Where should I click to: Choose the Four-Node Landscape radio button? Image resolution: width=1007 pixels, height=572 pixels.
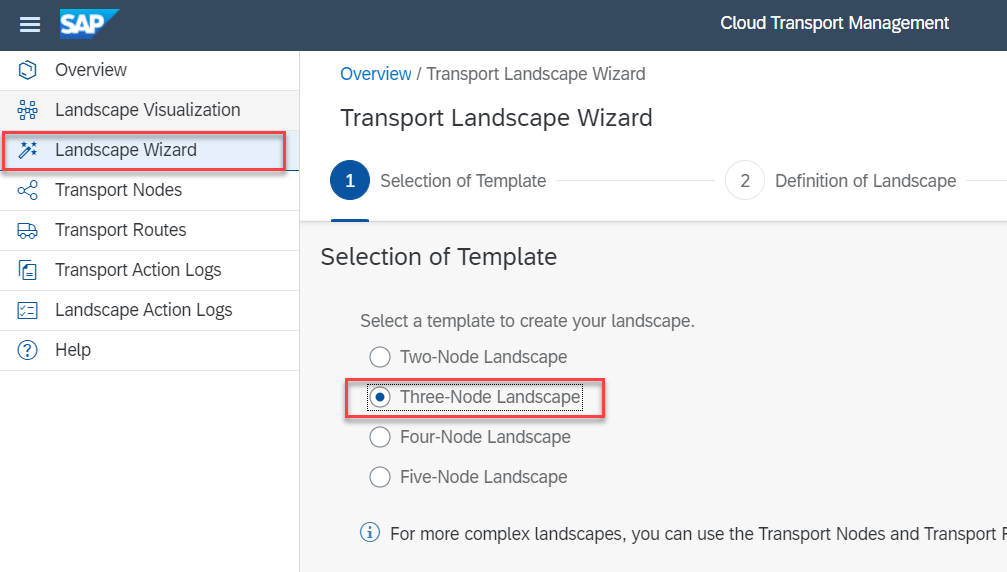click(x=380, y=437)
